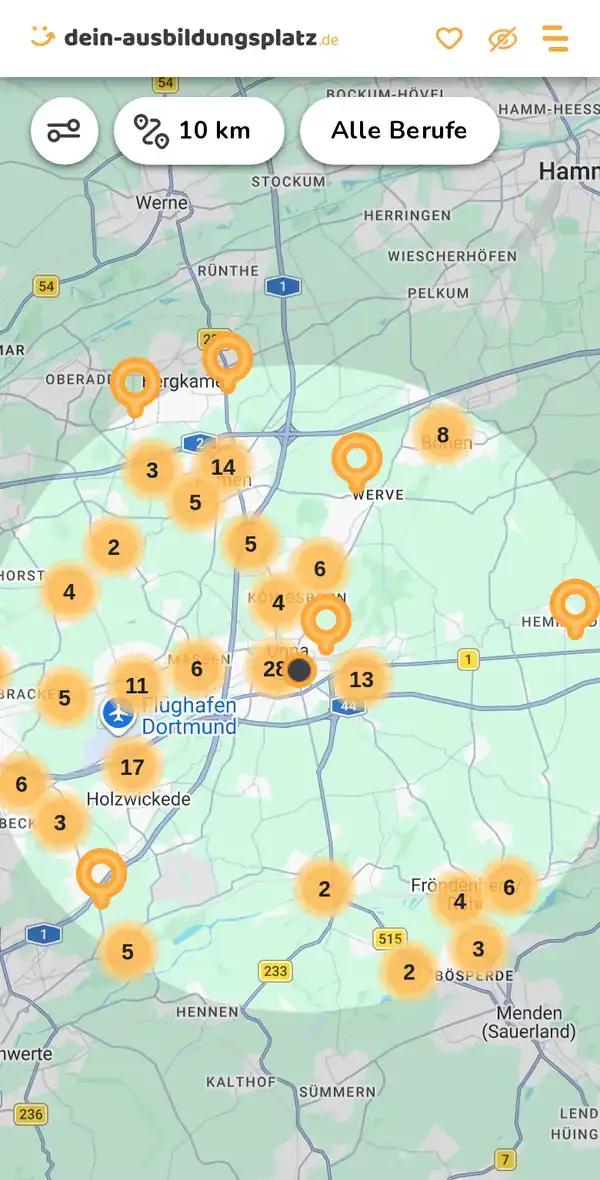Open the filter settings button
The height and width of the screenshot is (1180, 600).
pyautogui.click(x=65, y=131)
